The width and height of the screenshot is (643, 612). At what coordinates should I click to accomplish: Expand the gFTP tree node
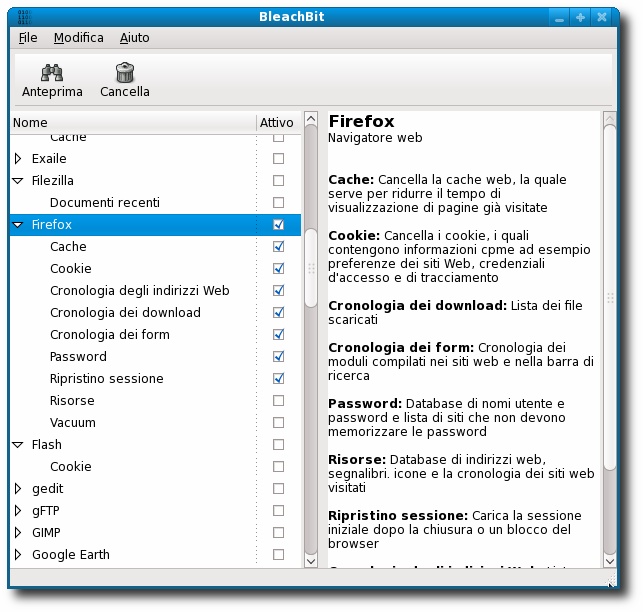point(18,510)
